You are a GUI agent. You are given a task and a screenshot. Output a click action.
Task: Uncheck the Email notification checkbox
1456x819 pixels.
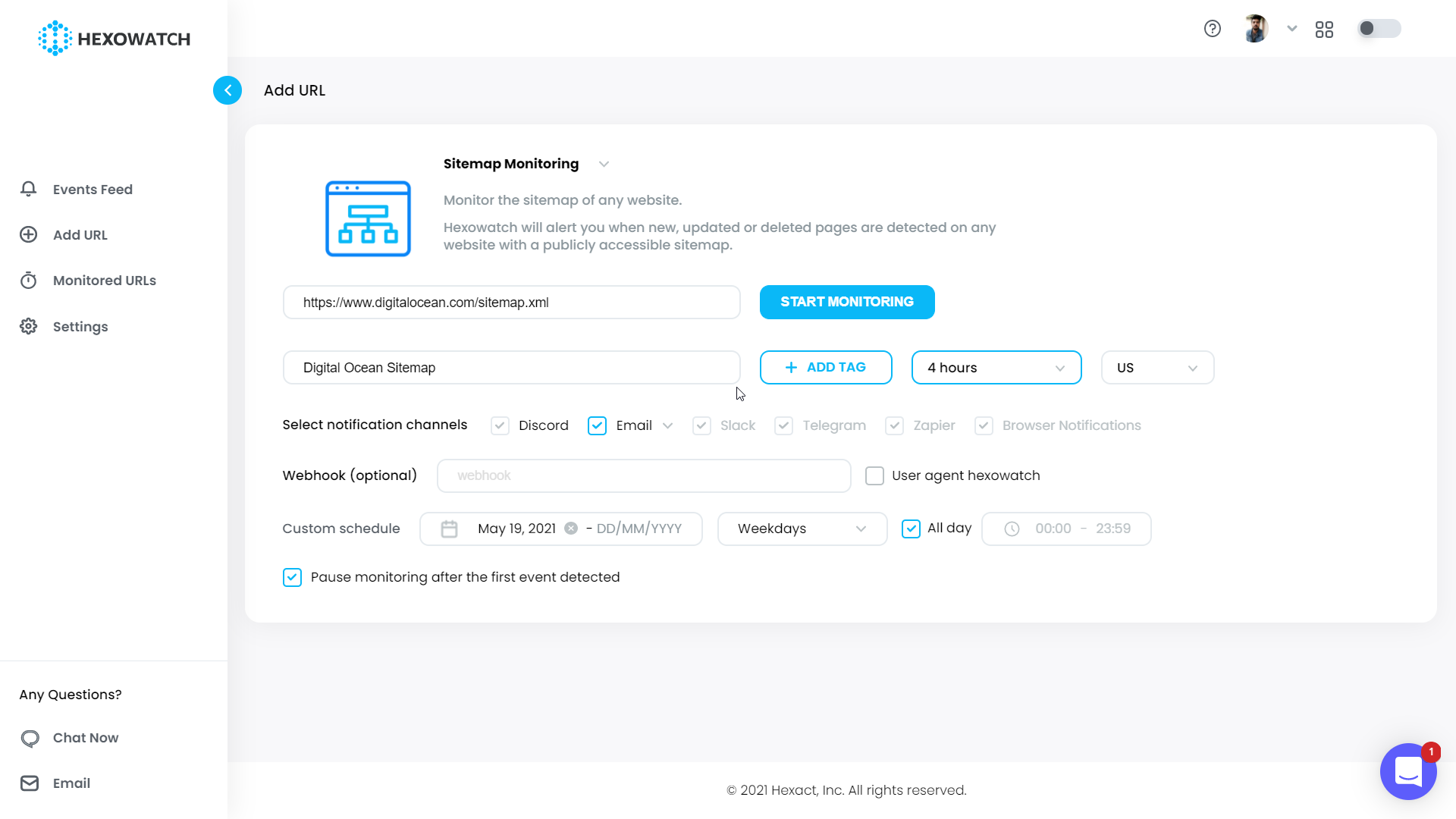[597, 425]
